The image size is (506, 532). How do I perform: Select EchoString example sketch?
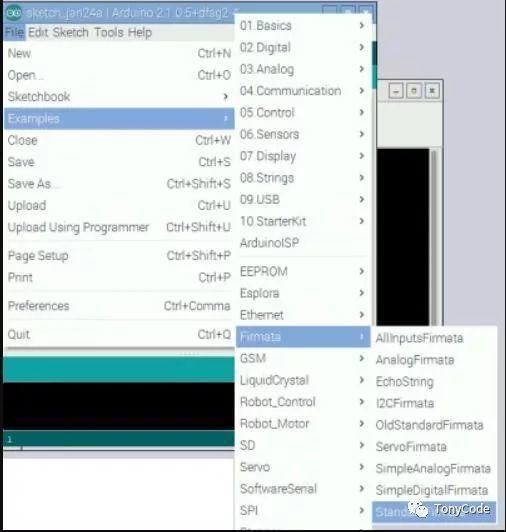coord(405,382)
